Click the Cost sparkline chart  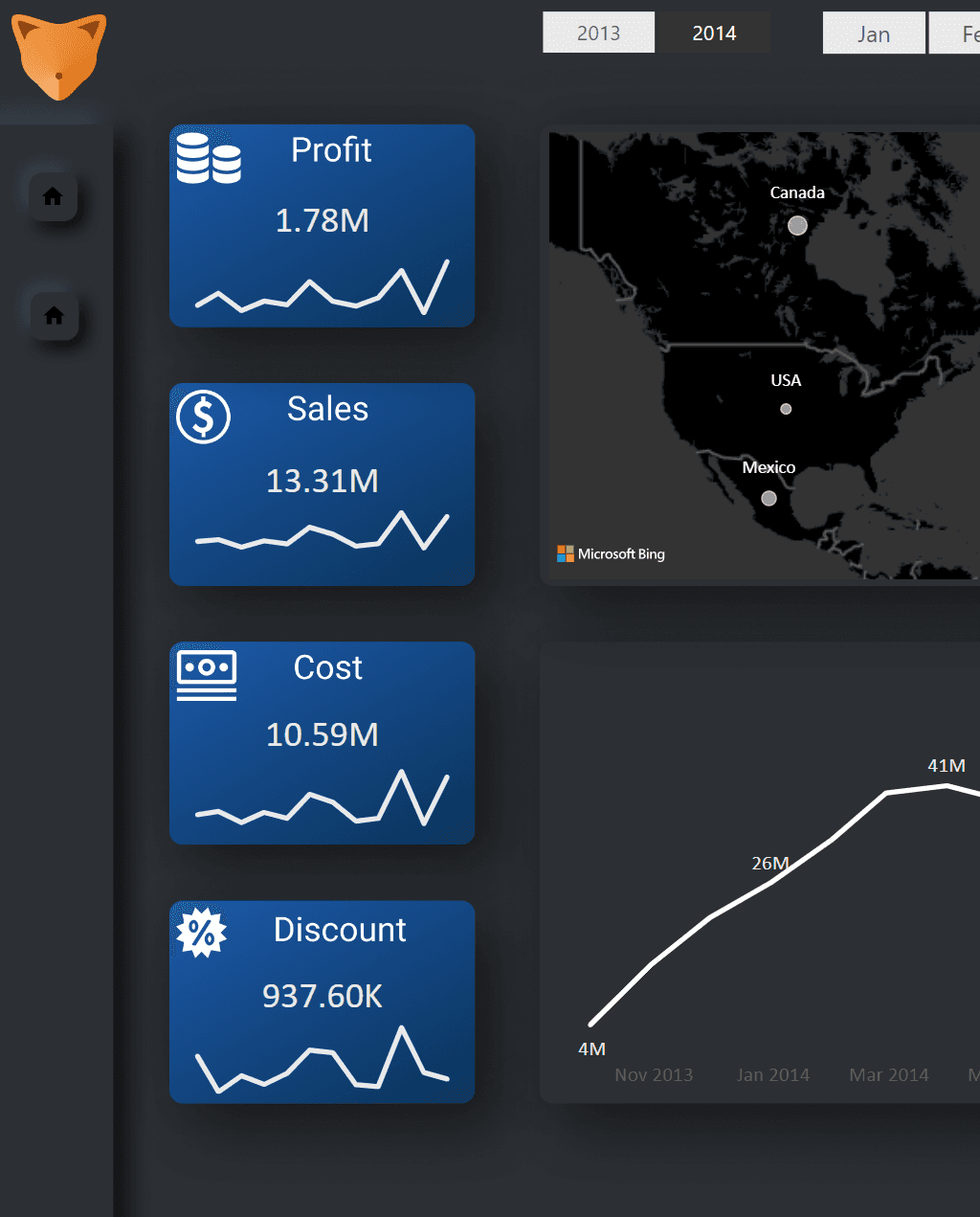click(x=323, y=797)
